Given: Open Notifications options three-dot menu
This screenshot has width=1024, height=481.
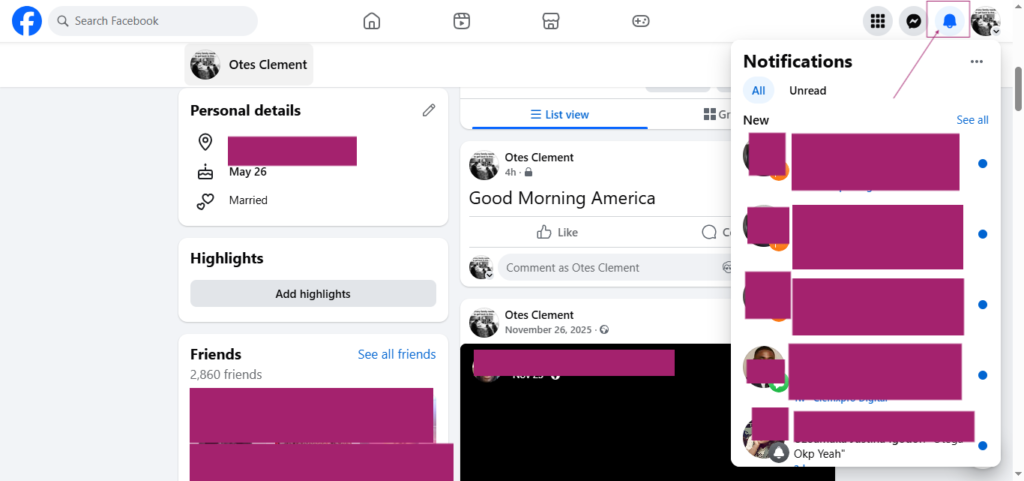Looking at the screenshot, I should (976, 61).
